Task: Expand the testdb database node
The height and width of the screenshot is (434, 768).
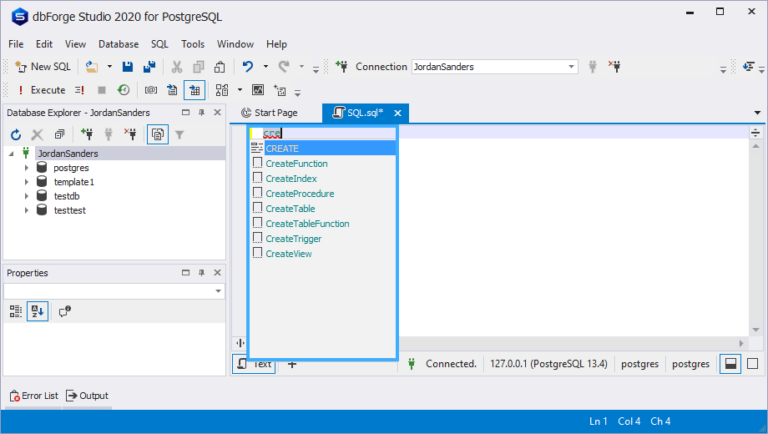Action: click(26, 196)
